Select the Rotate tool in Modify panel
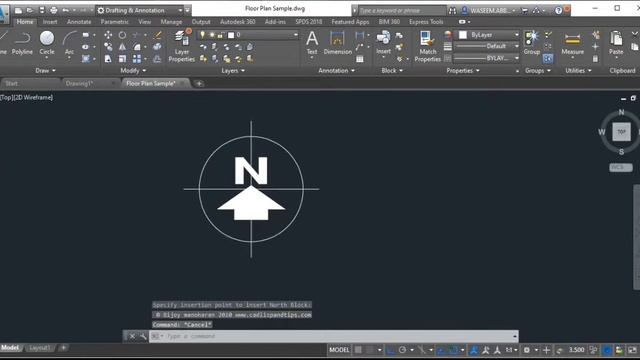The image size is (640, 360). [x=122, y=35]
